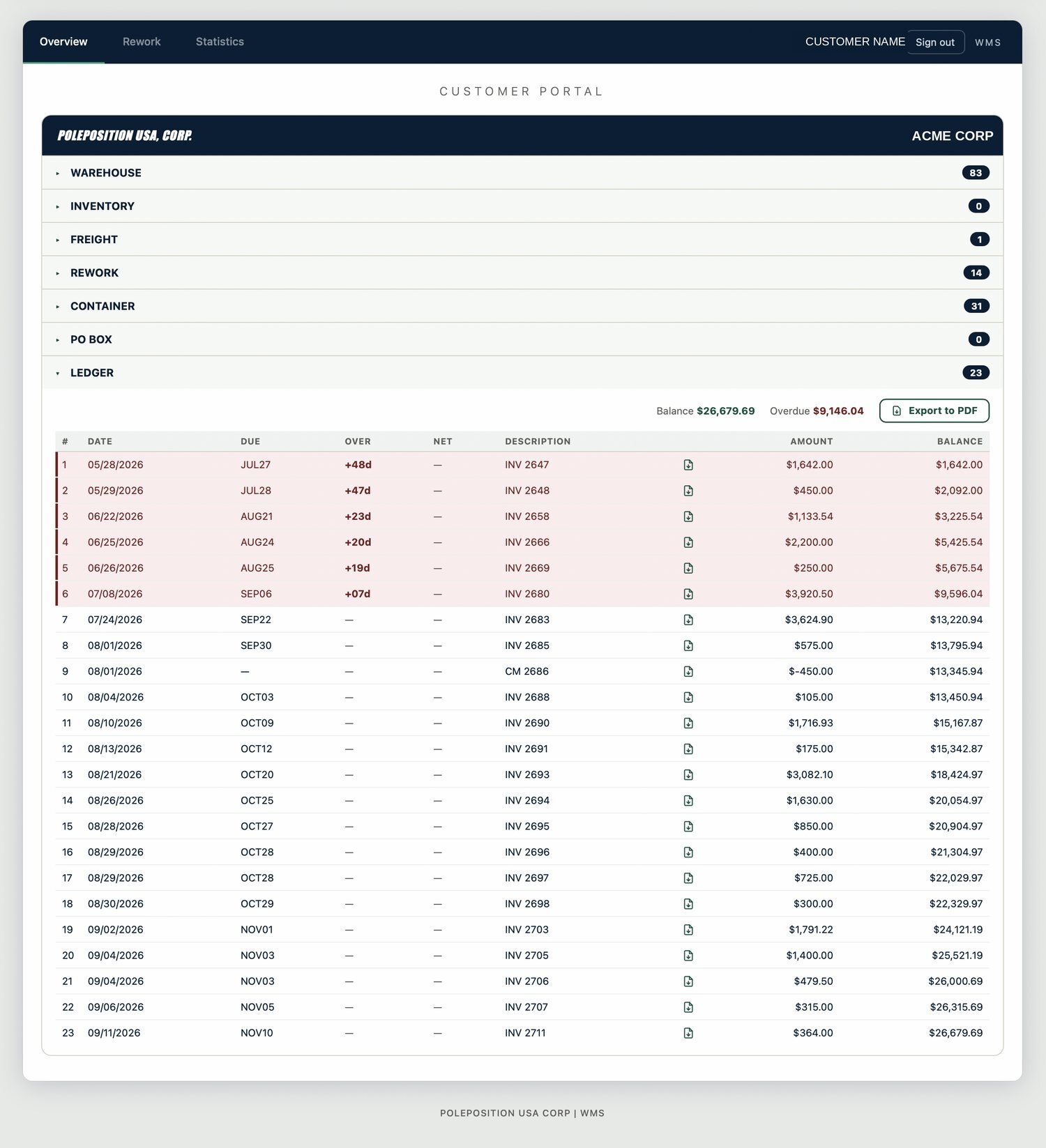Image resolution: width=1046 pixels, height=1148 pixels.
Task: Click the +48d overdue value
Action: click(358, 465)
